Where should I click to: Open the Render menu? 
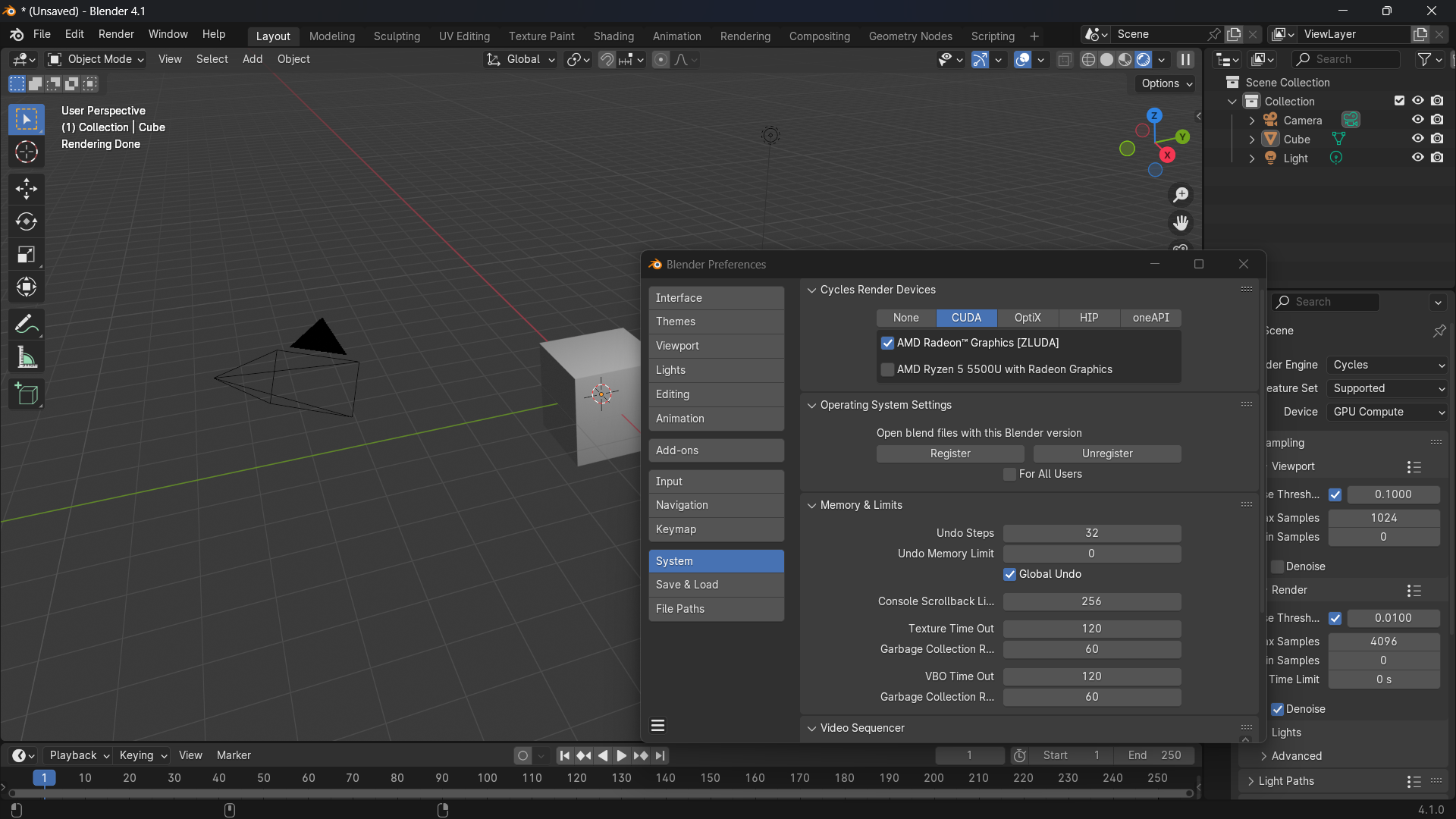coord(116,34)
